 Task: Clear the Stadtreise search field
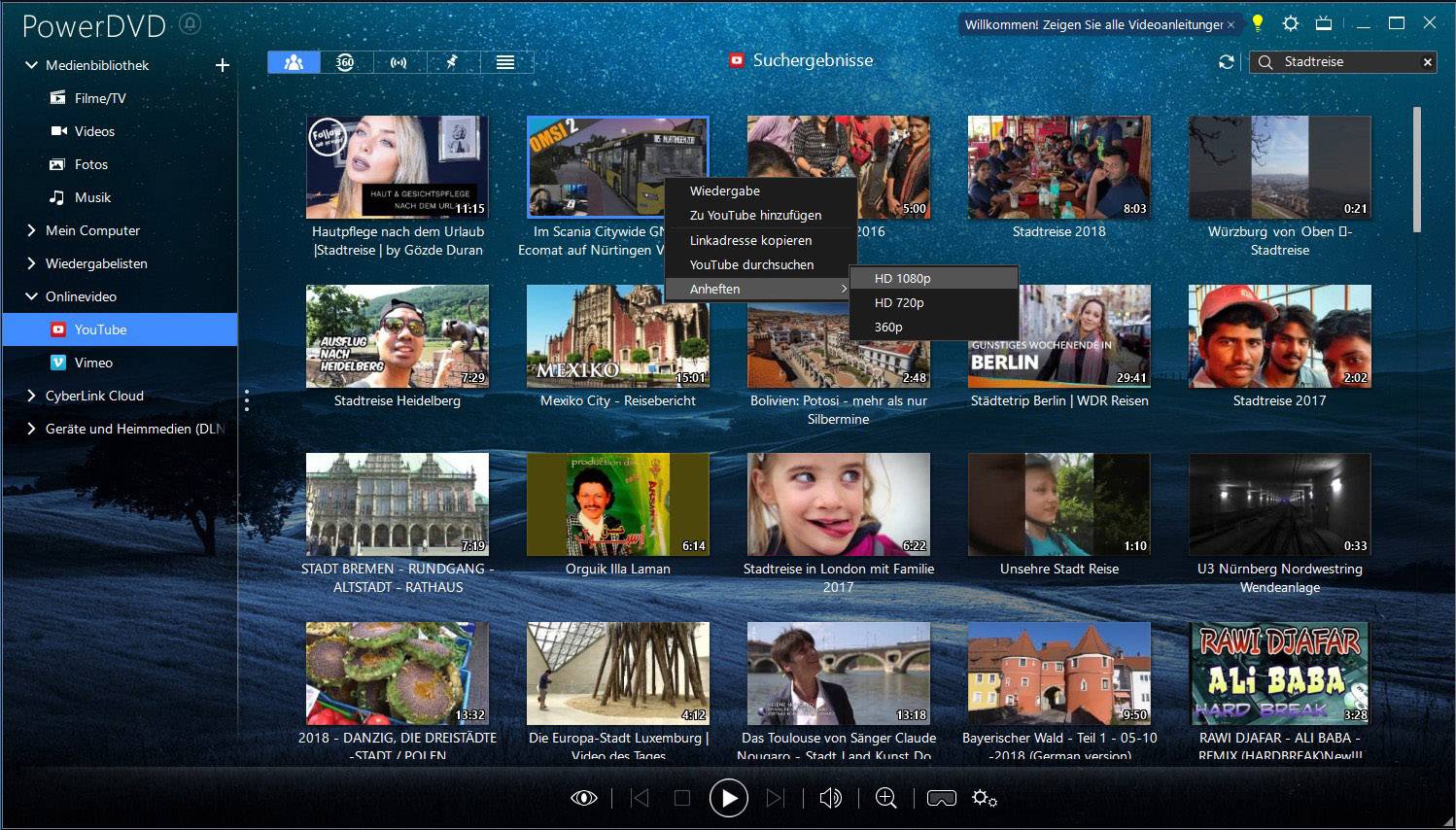(x=1427, y=61)
